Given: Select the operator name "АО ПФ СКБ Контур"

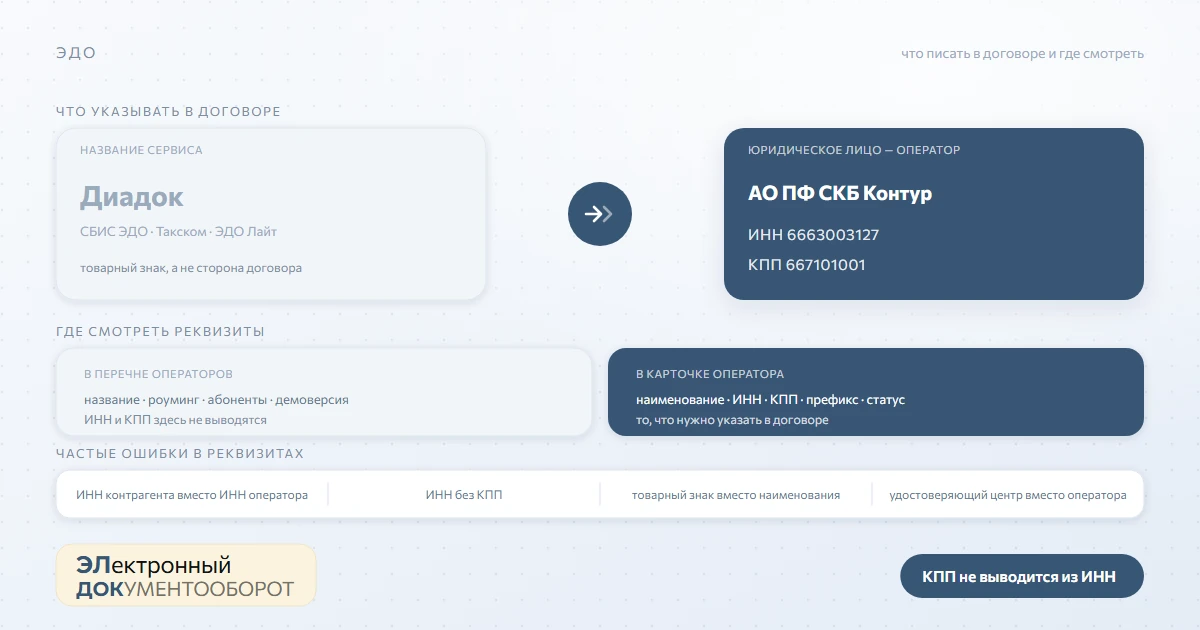Looking at the screenshot, I should [840, 193].
